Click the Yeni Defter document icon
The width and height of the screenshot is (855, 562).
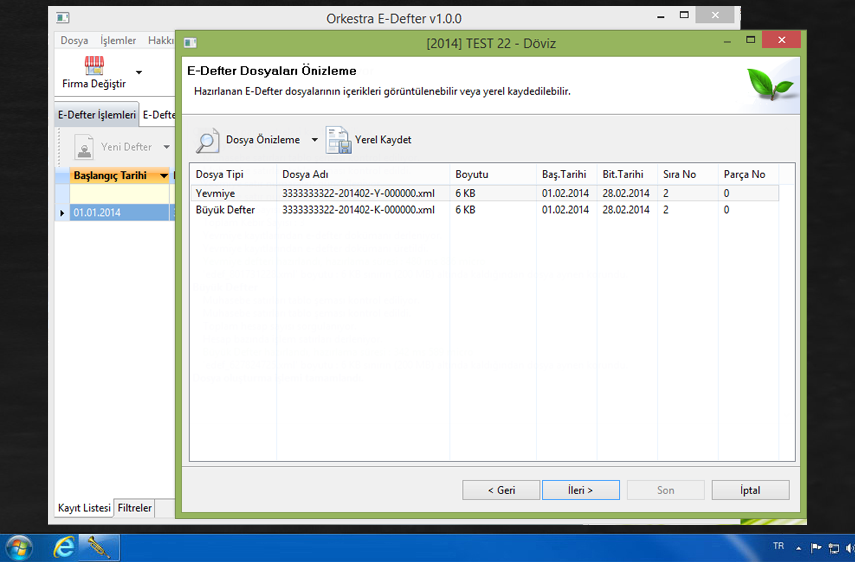coord(85,147)
